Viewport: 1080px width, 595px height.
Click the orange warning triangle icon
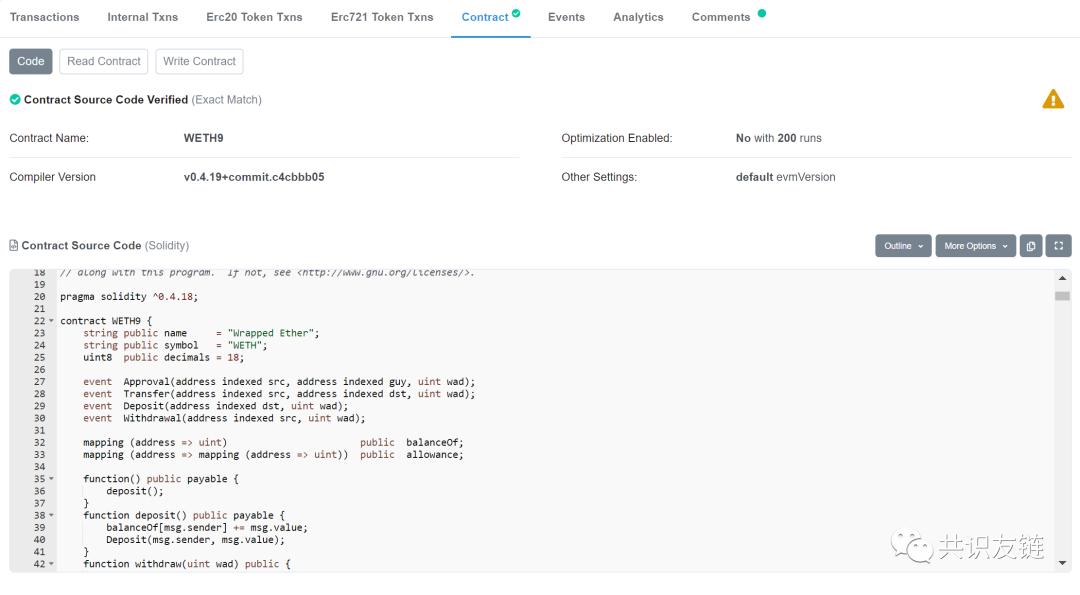(x=1053, y=100)
